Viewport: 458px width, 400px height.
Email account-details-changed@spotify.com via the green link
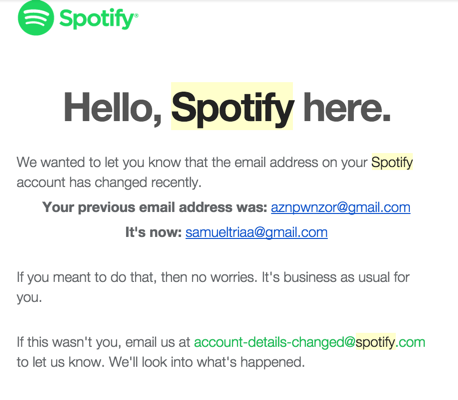(x=309, y=342)
